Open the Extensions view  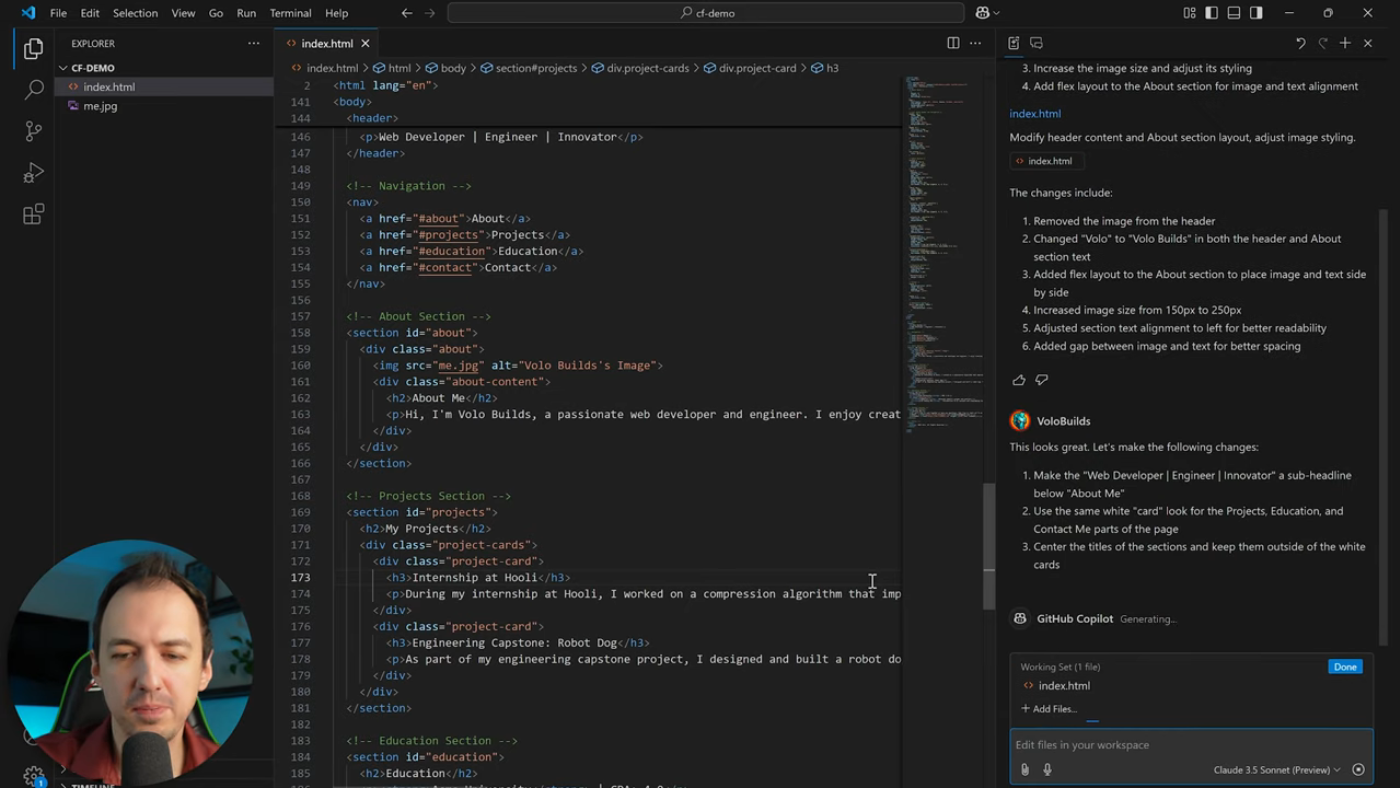point(33,214)
